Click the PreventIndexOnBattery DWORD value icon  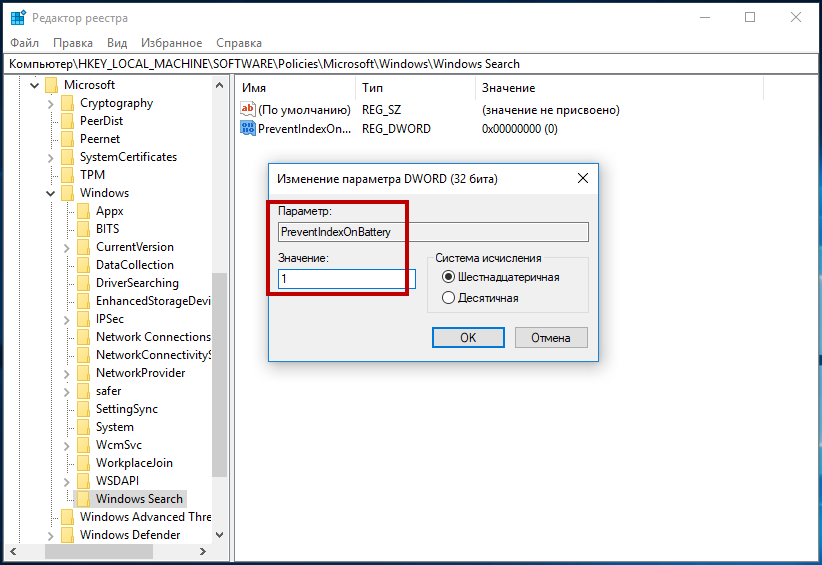pos(248,129)
